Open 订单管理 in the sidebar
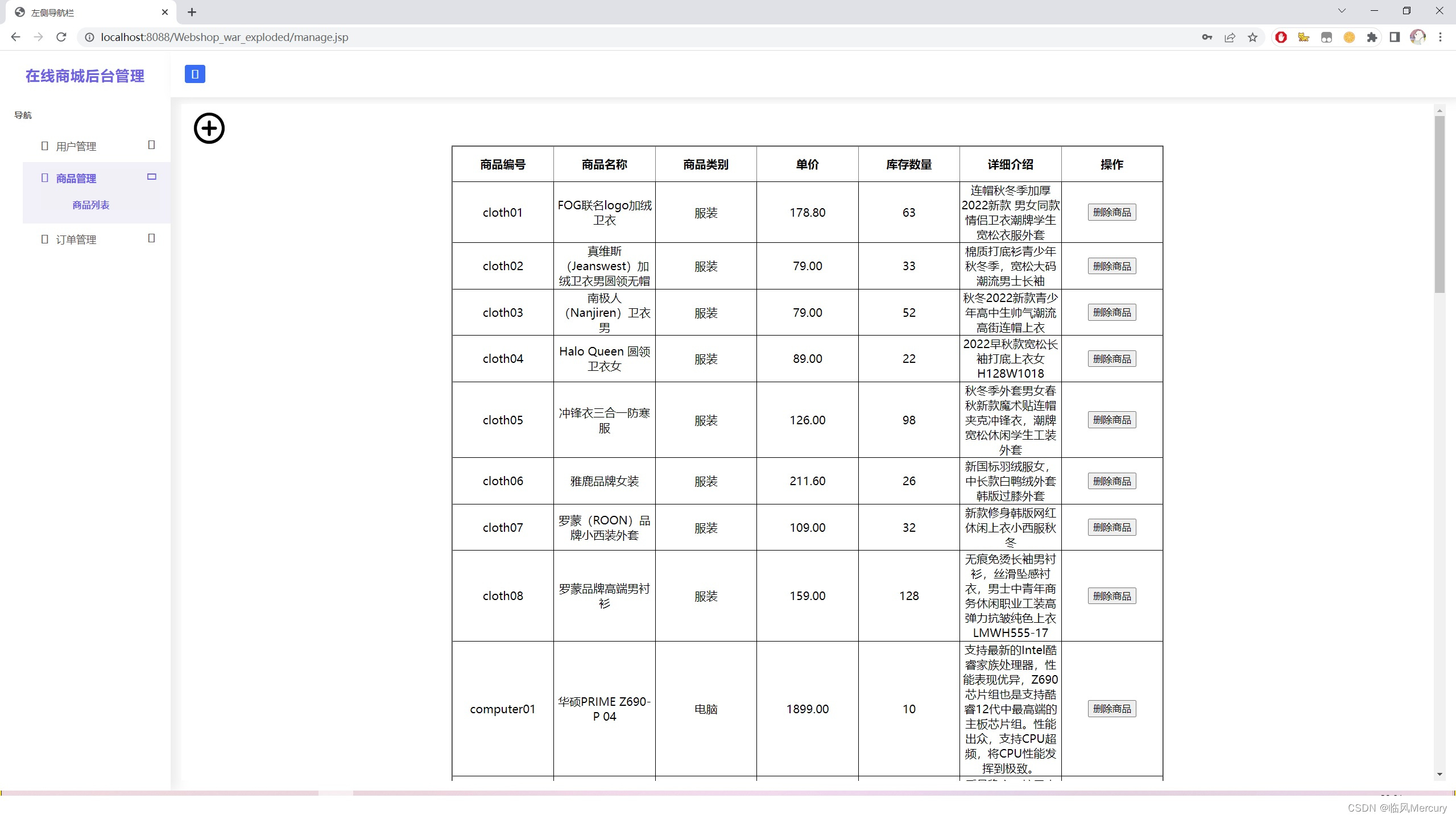Screen dimensions: 1456x819 (x=76, y=240)
